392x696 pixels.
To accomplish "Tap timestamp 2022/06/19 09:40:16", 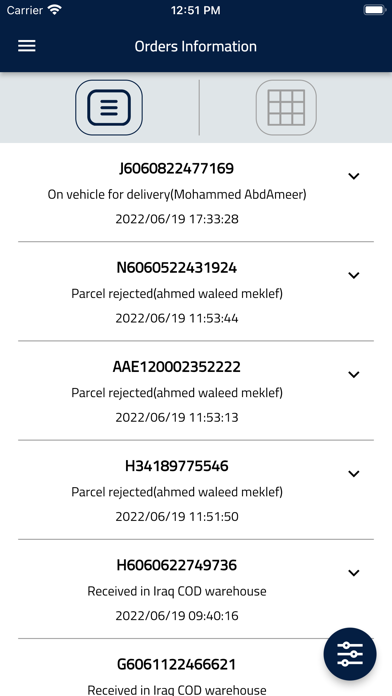I will [177, 616].
